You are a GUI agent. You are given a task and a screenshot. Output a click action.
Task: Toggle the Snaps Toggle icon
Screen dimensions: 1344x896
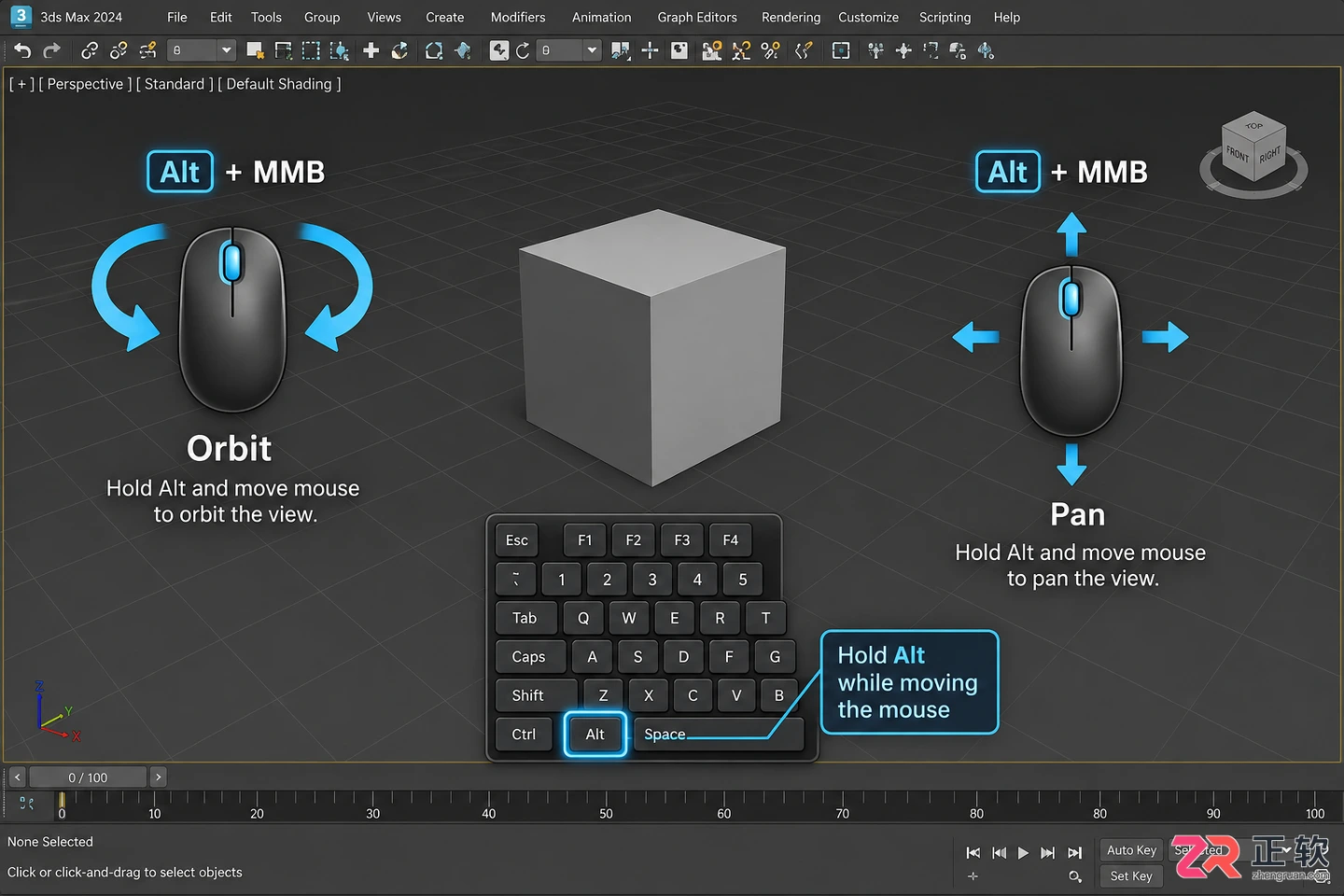[x=712, y=50]
